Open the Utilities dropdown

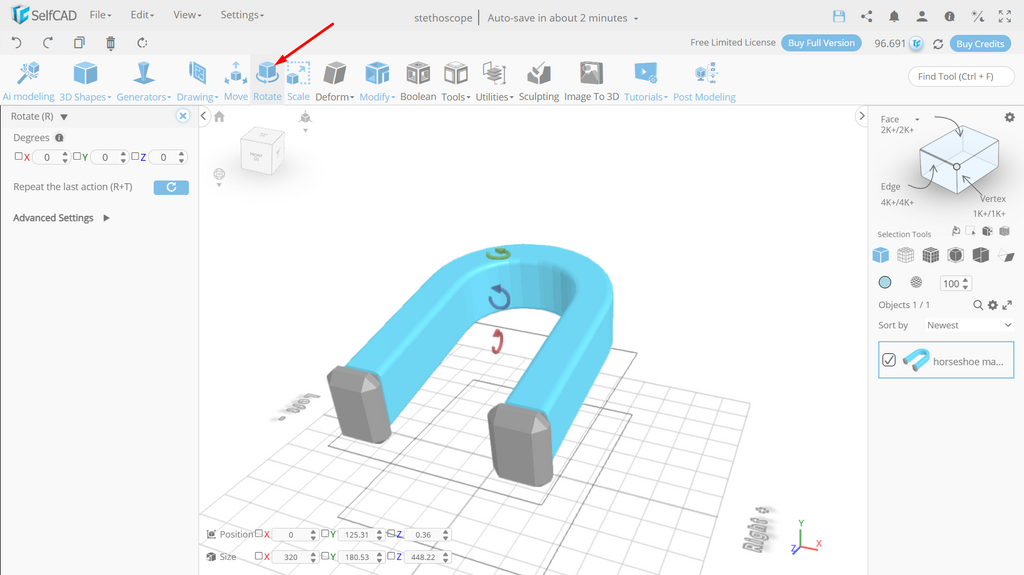point(494,81)
